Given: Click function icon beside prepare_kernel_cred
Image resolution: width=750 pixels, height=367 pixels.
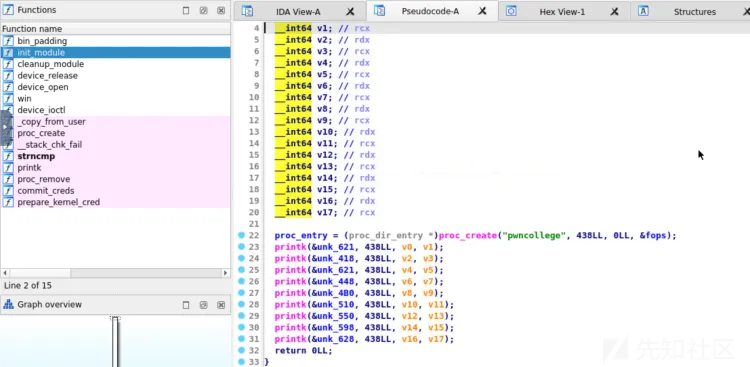Looking at the screenshot, I should [x=8, y=202].
